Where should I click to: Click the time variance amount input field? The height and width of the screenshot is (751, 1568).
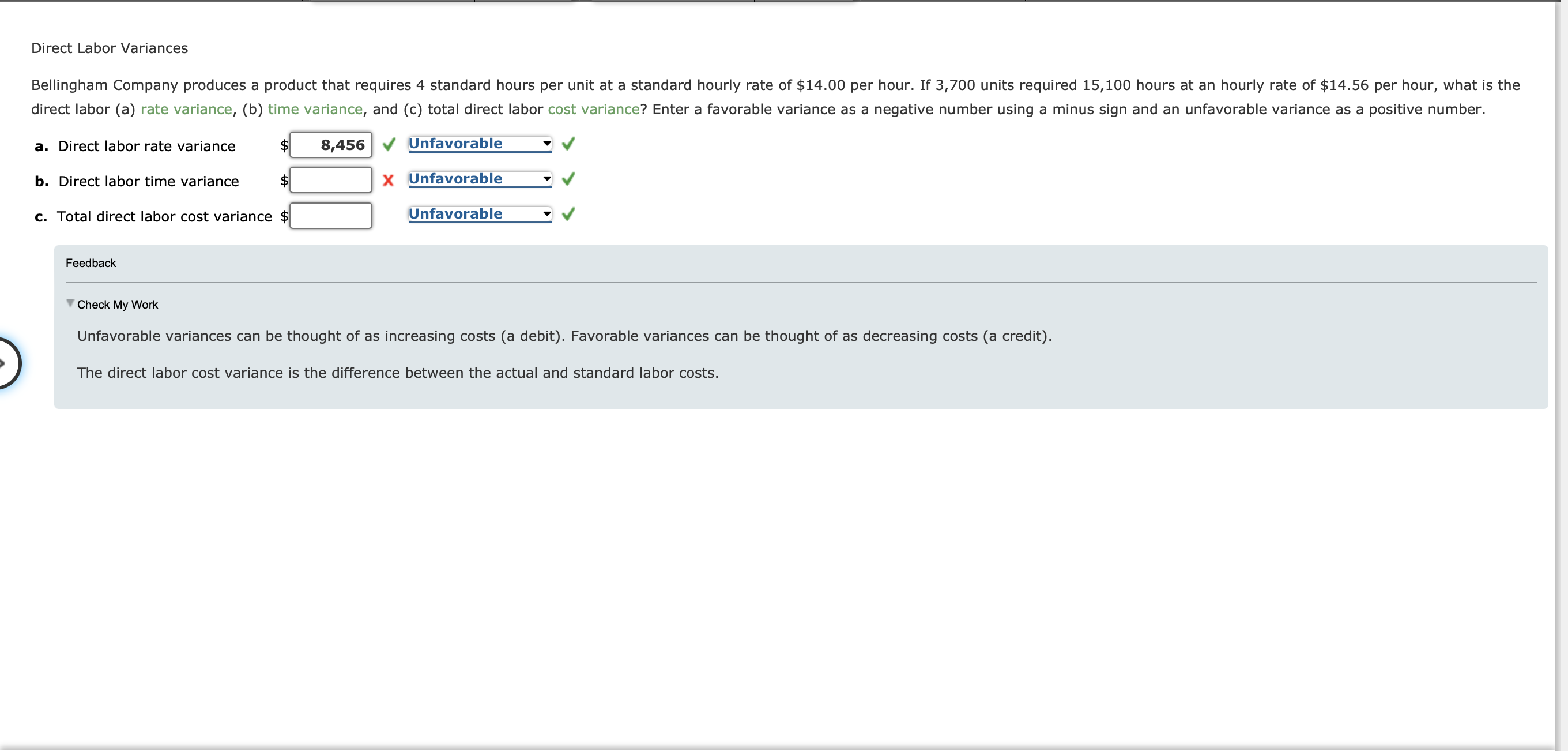point(330,181)
